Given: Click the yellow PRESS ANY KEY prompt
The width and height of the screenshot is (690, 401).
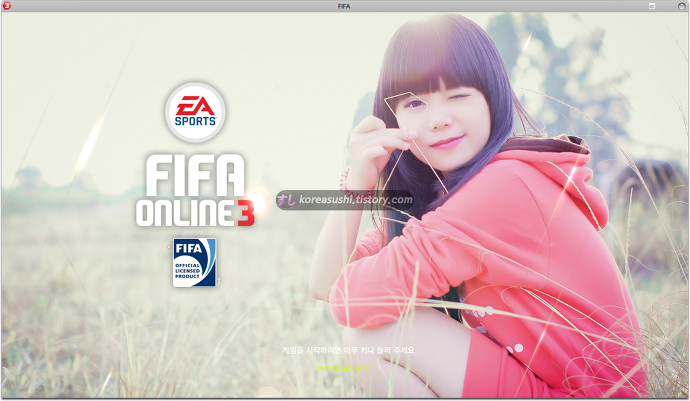Looking at the screenshot, I should point(343,369).
